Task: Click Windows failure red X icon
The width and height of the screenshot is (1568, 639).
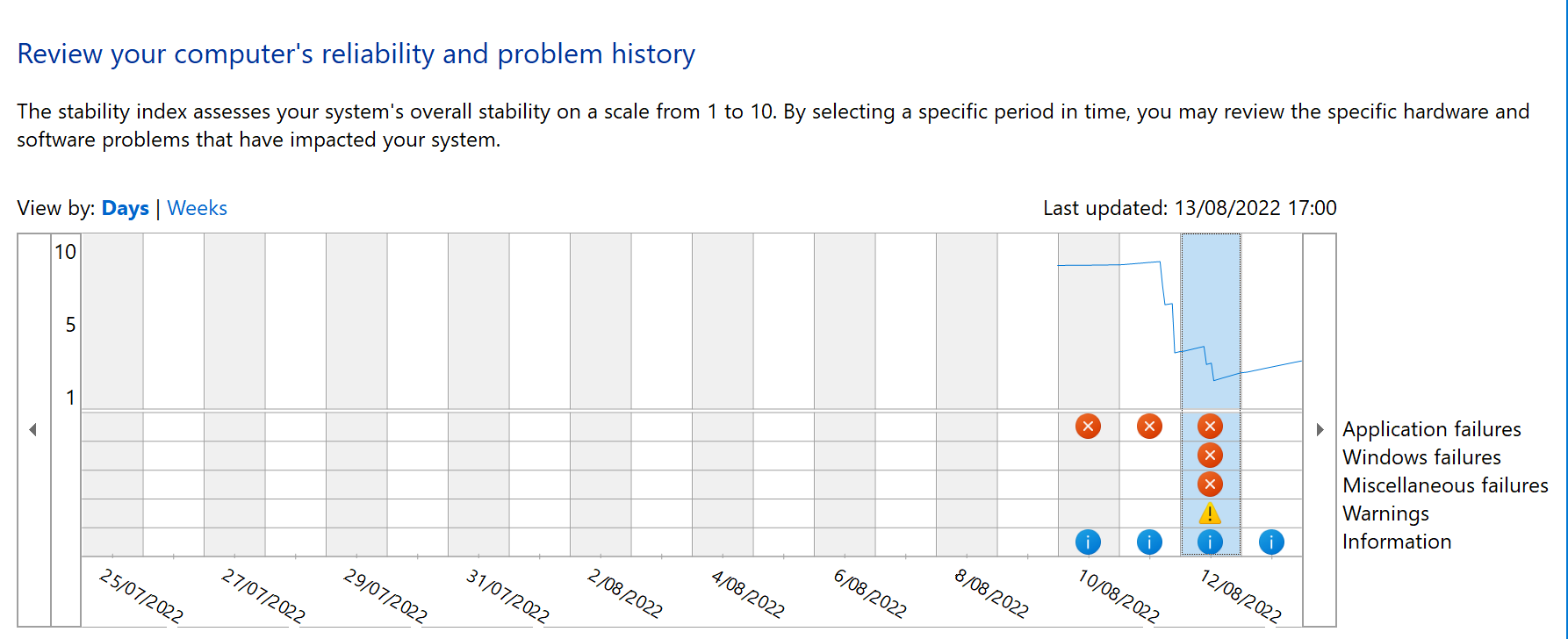Action: click(1210, 456)
